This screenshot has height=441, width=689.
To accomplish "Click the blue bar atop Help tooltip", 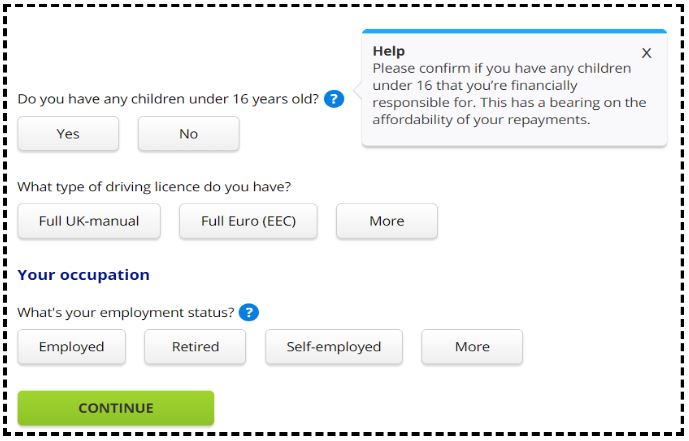I will tap(514, 31).
